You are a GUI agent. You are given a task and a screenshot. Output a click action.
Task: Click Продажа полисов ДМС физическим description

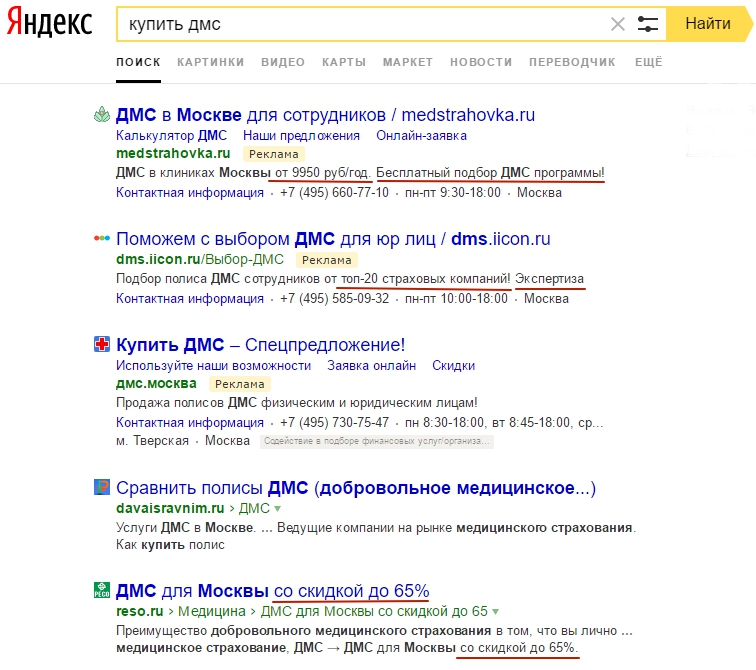(x=297, y=402)
